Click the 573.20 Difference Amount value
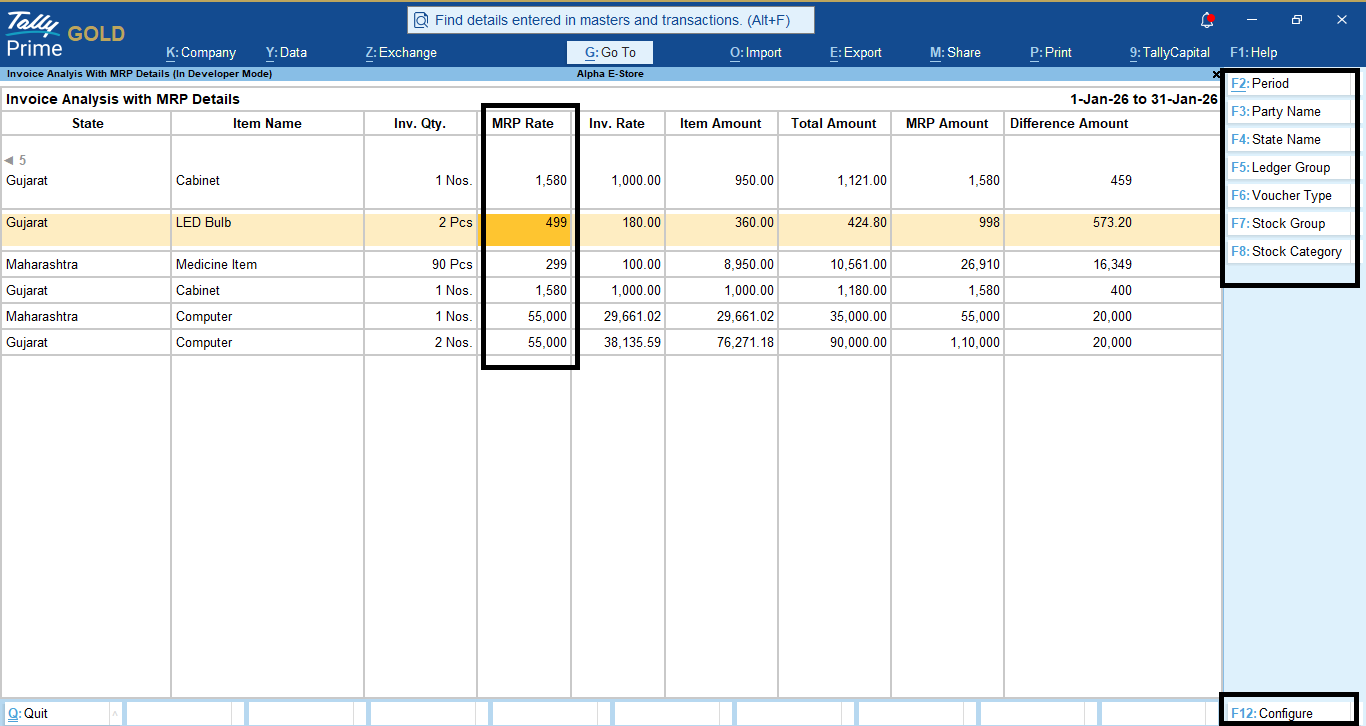Viewport: 1366px width, 726px height. (x=1113, y=223)
